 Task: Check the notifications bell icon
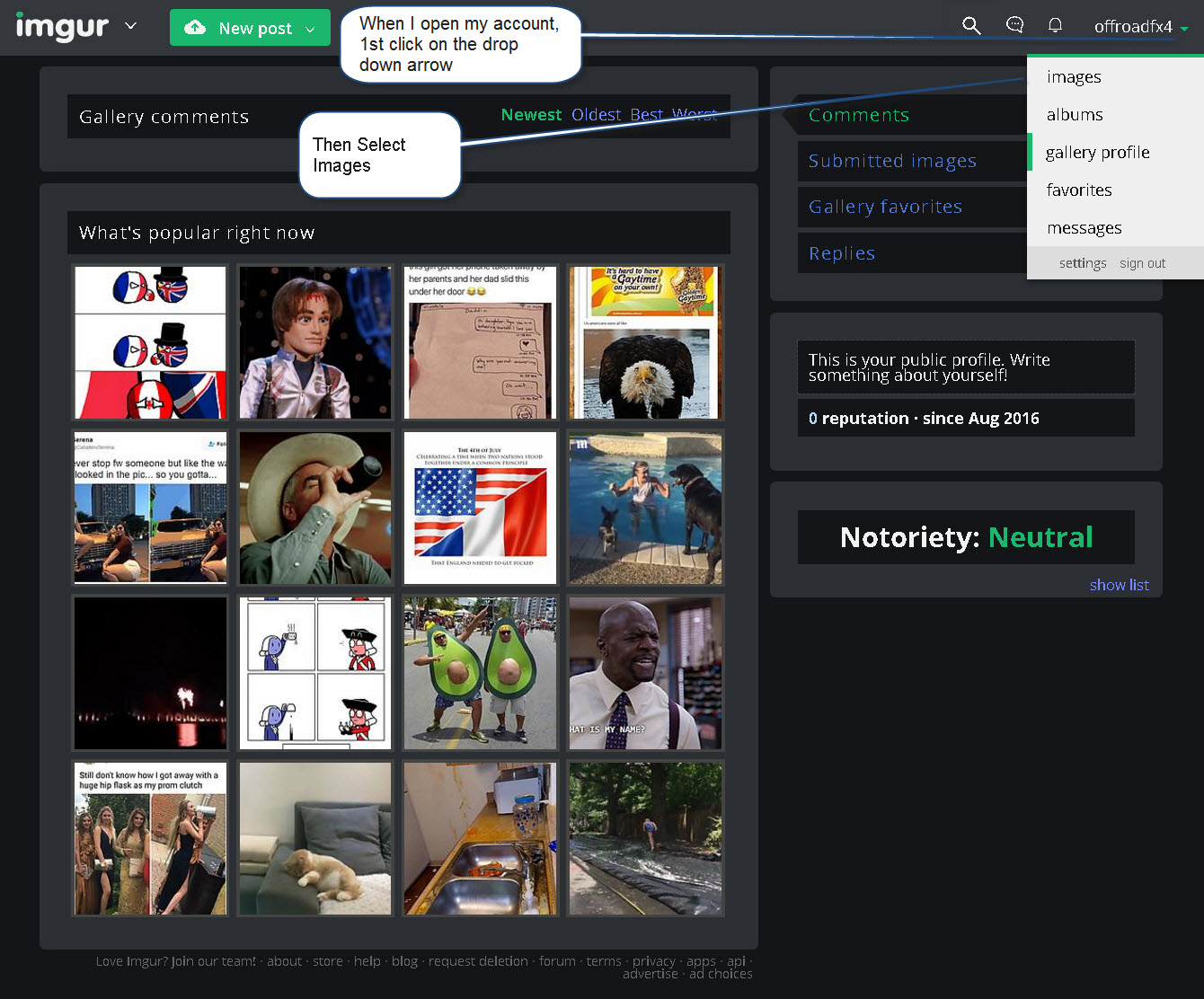tap(1056, 25)
